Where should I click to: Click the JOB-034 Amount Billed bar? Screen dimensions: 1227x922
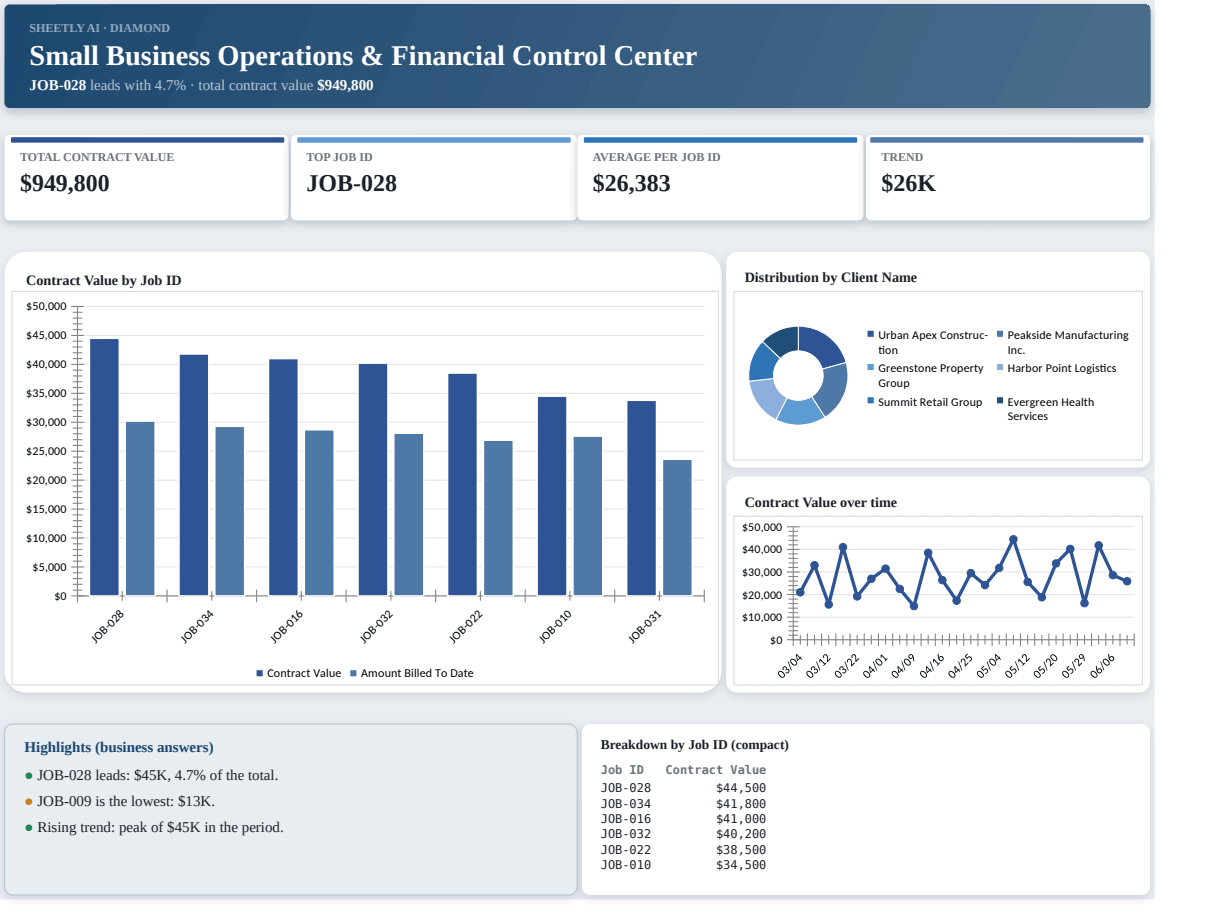(x=230, y=511)
